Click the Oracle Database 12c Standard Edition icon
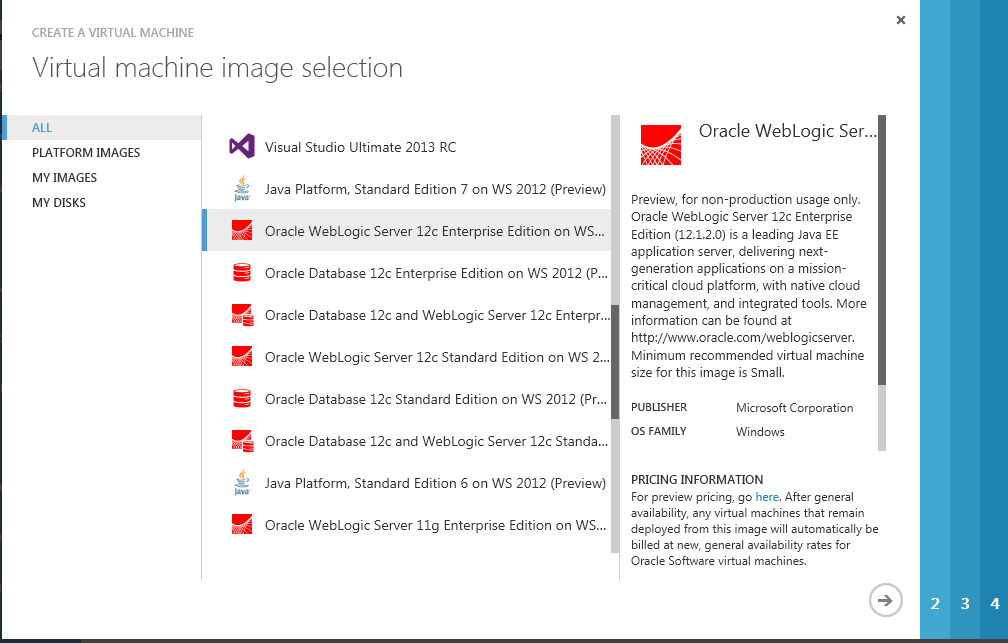The image size is (1008, 643). tap(241, 399)
